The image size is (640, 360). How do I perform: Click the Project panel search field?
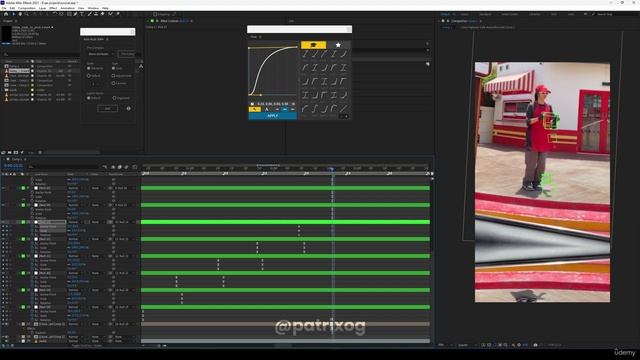[41, 54]
